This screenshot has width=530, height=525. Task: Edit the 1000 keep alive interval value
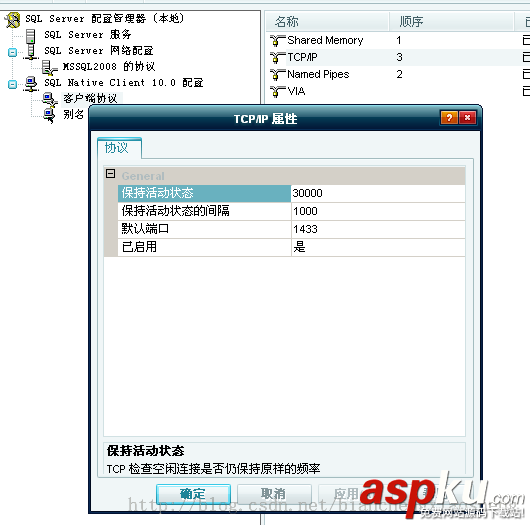pos(378,211)
